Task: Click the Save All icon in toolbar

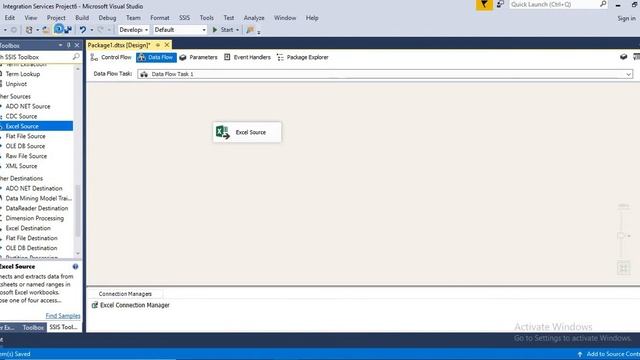Action: point(68,29)
